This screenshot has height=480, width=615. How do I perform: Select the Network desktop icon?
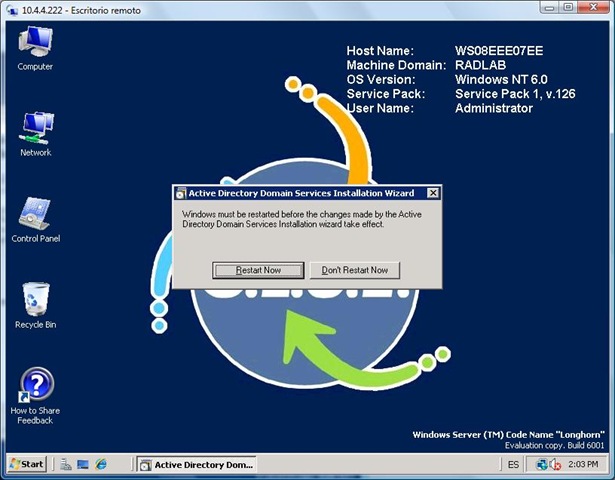35,134
